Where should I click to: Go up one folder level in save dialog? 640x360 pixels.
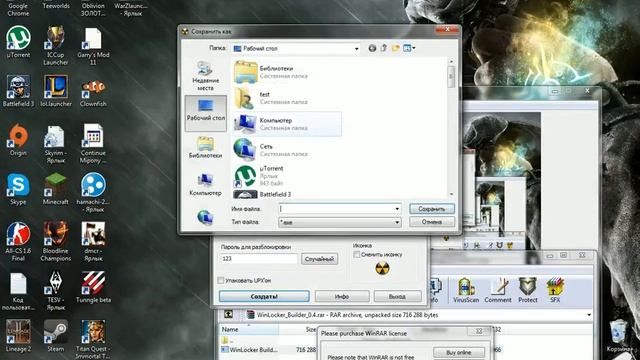click(x=384, y=48)
